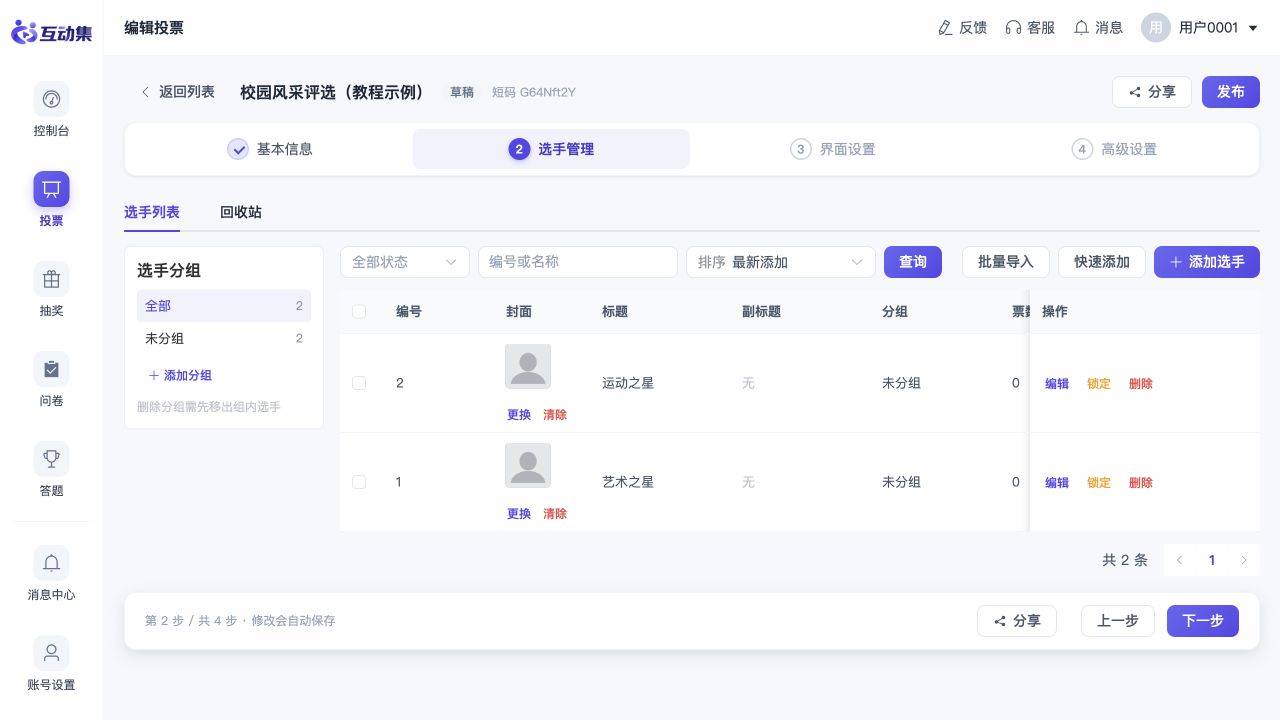Click the user avatar circle 用
The height and width of the screenshot is (720, 1280).
[x=1156, y=28]
